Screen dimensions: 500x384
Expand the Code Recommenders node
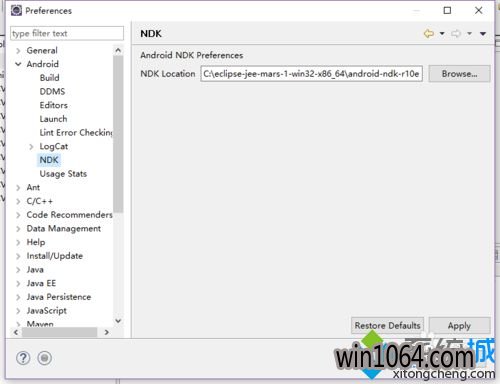(18, 215)
